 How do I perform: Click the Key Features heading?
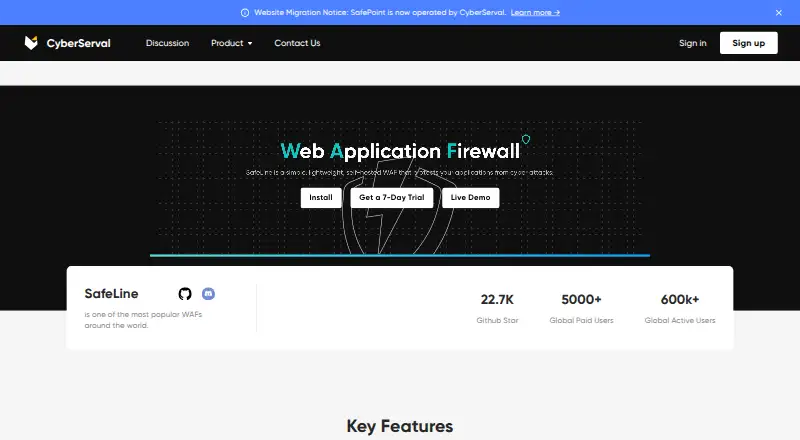tap(399, 426)
